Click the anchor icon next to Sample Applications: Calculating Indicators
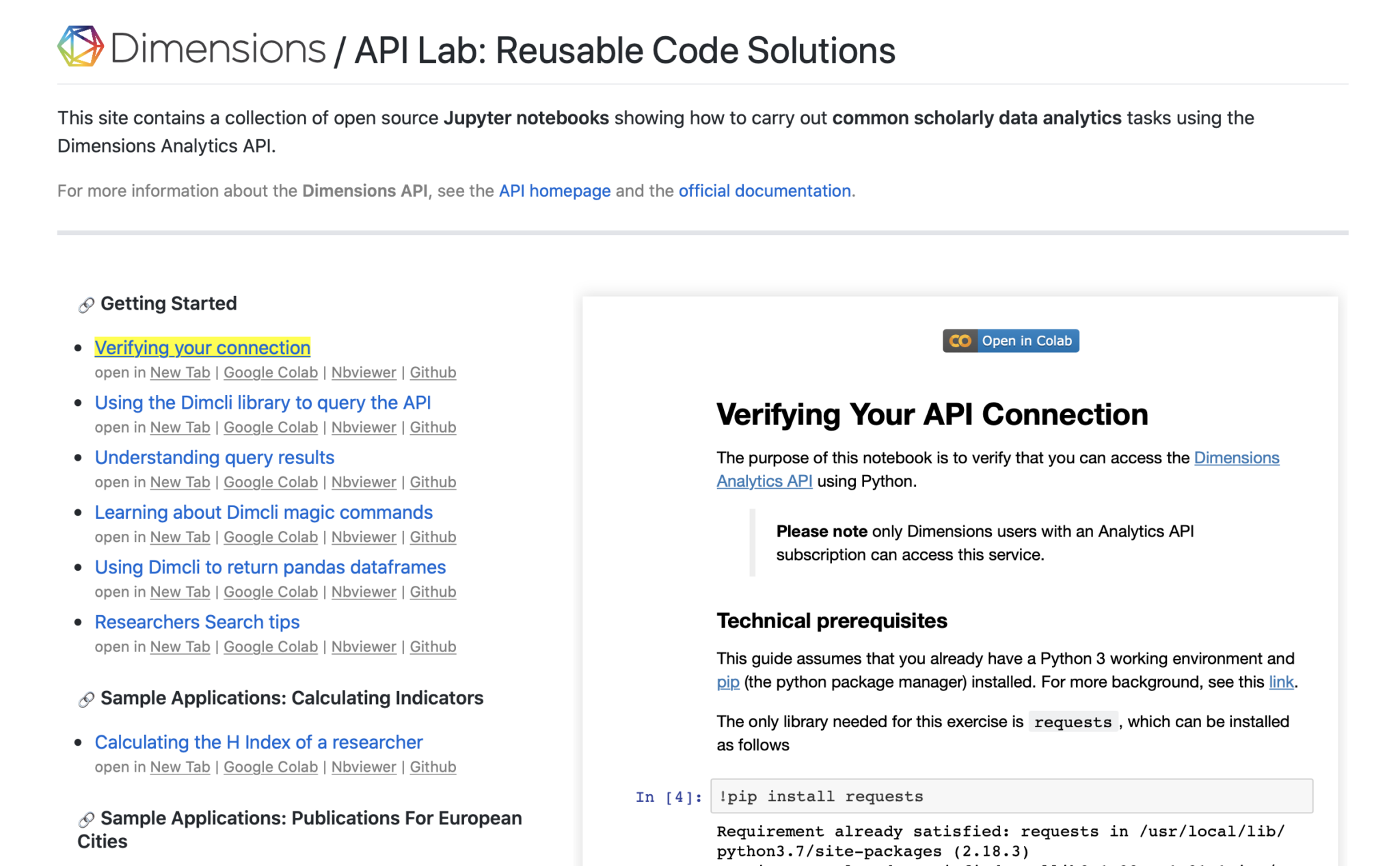The width and height of the screenshot is (1400, 866). pyautogui.click(x=85, y=699)
